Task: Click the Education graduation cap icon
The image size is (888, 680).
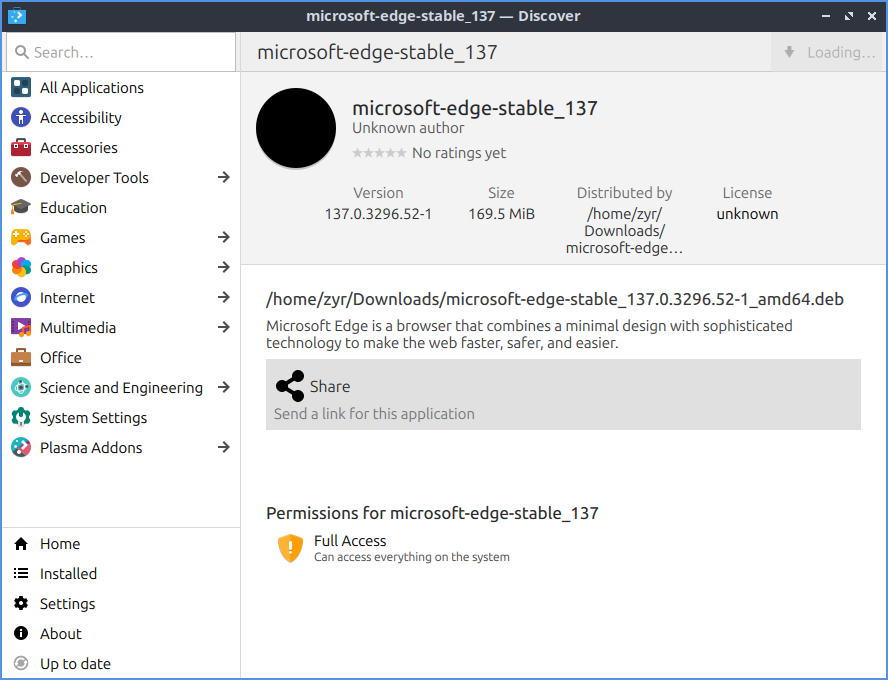Action: pos(21,208)
